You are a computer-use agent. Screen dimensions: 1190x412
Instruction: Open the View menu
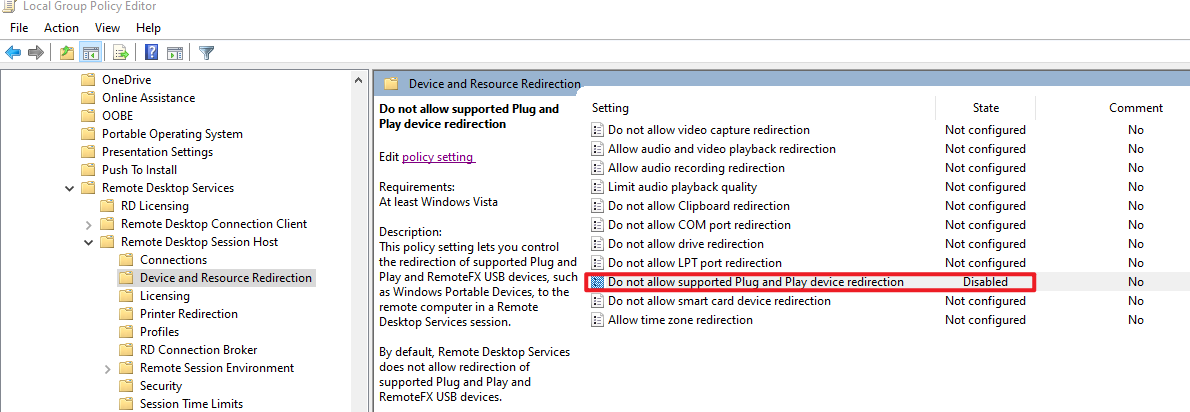click(x=107, y=28)
